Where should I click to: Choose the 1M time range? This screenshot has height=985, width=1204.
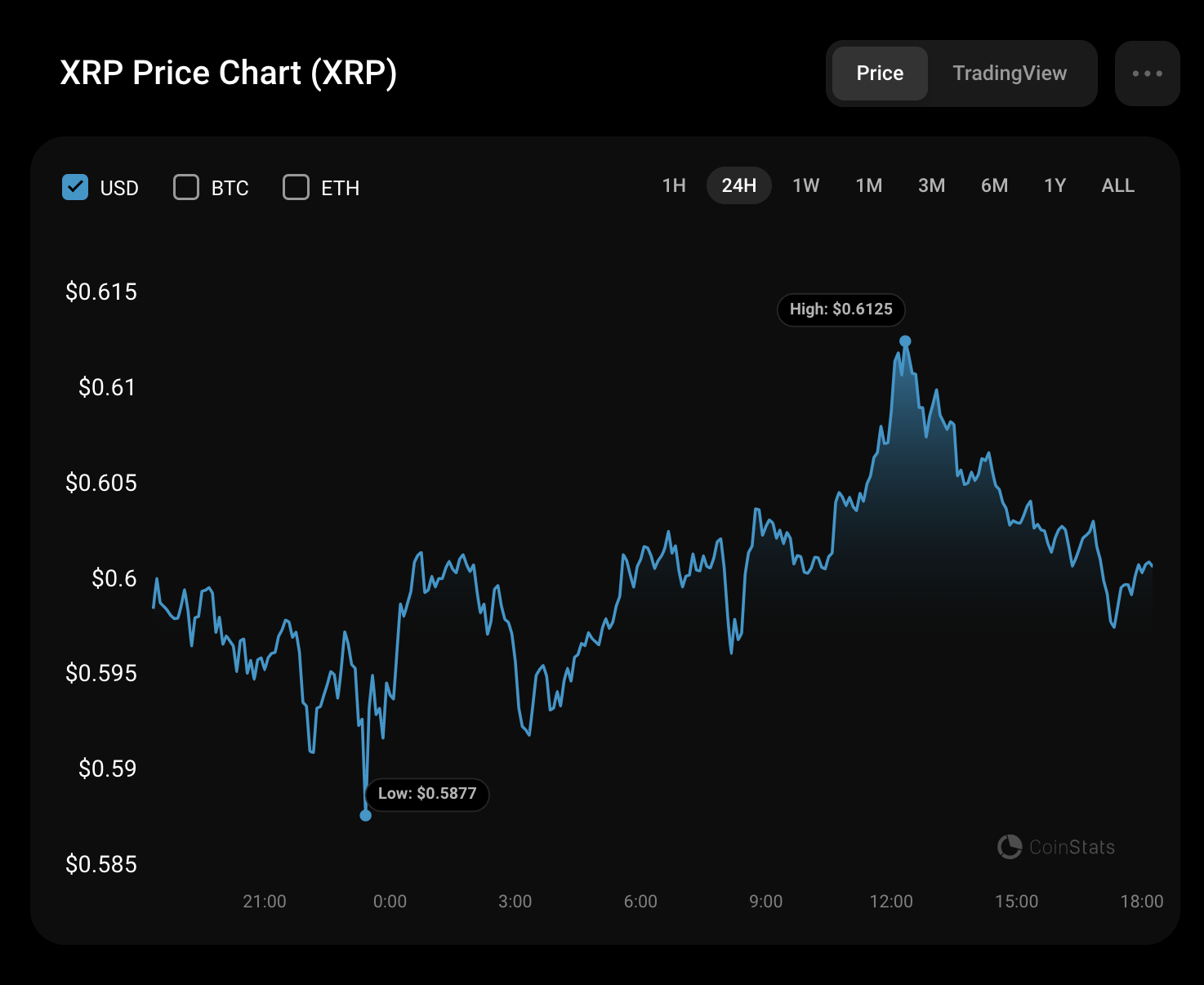pyautogui.click(x=868, y=186)
